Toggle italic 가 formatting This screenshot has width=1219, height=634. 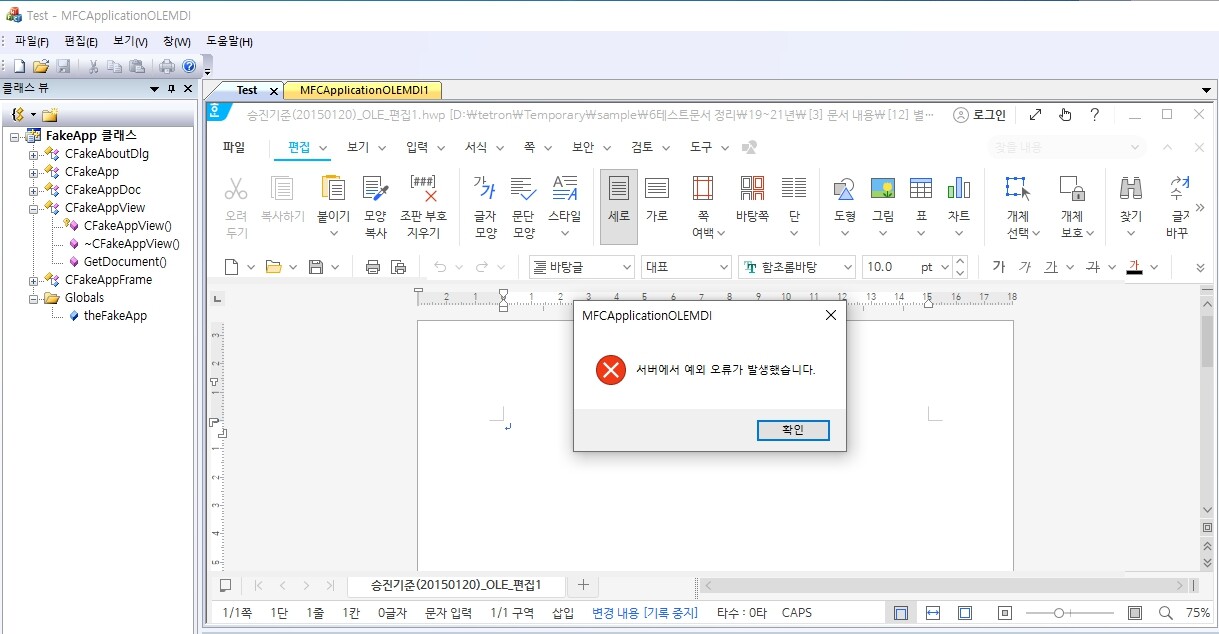click(1025, 267)
